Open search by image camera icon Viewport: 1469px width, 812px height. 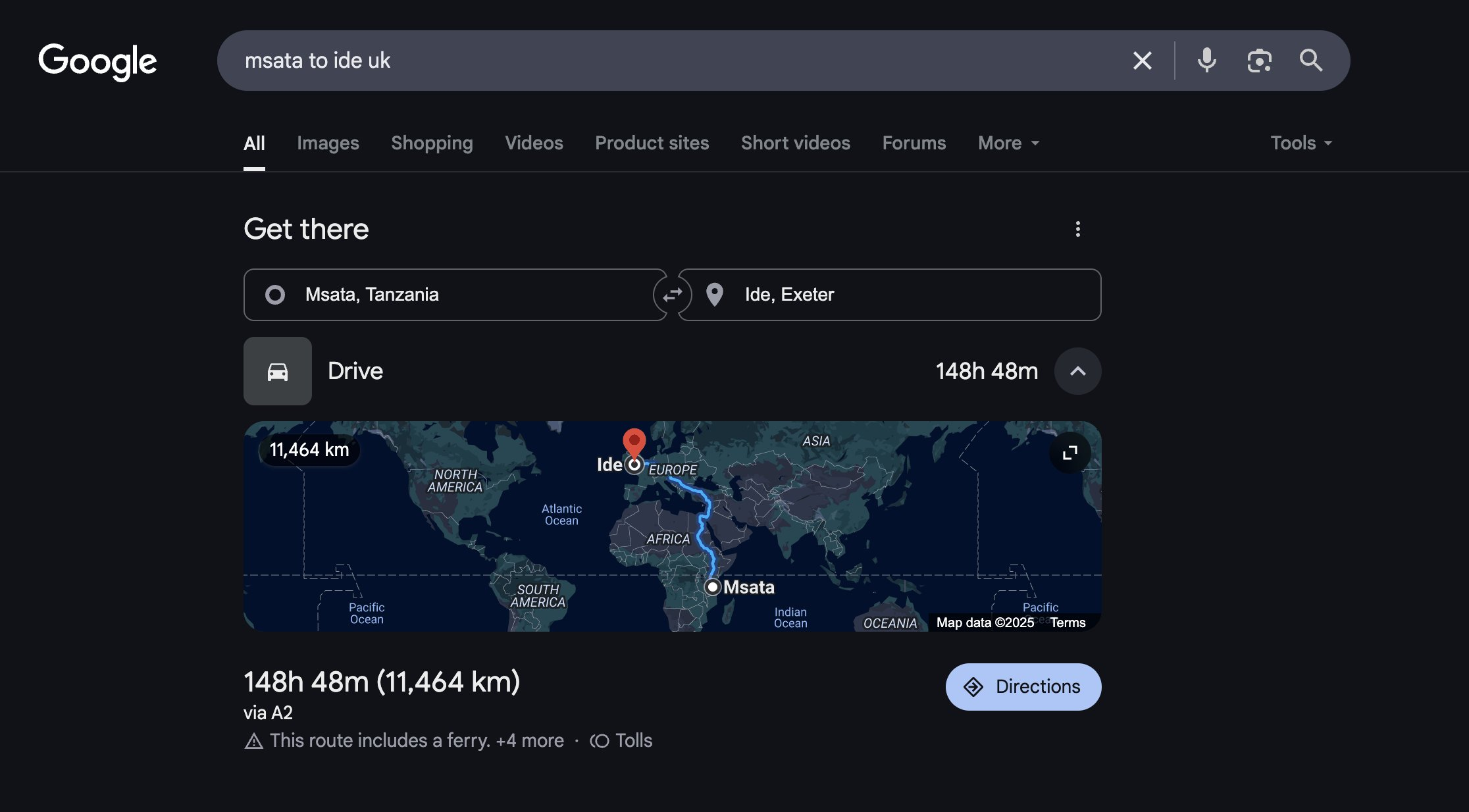pos(1259,61)
